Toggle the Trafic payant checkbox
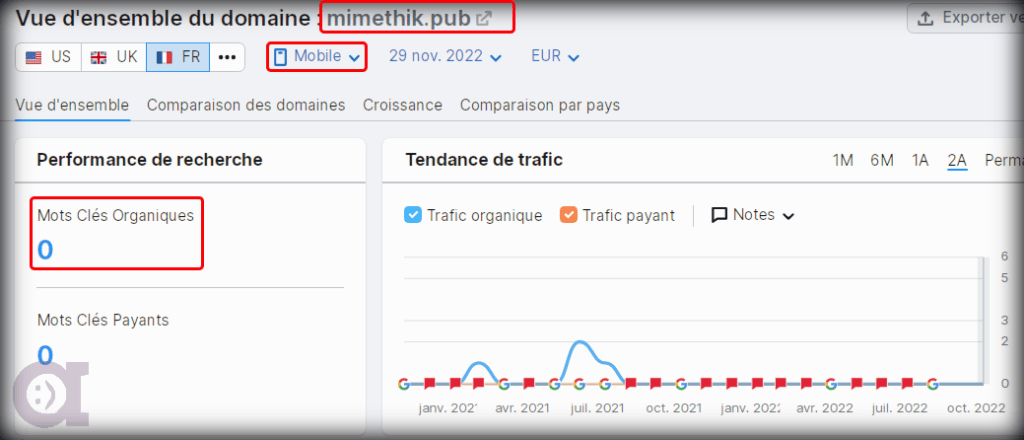Screen dimensions: 1024x440 (x=569, y=215)
